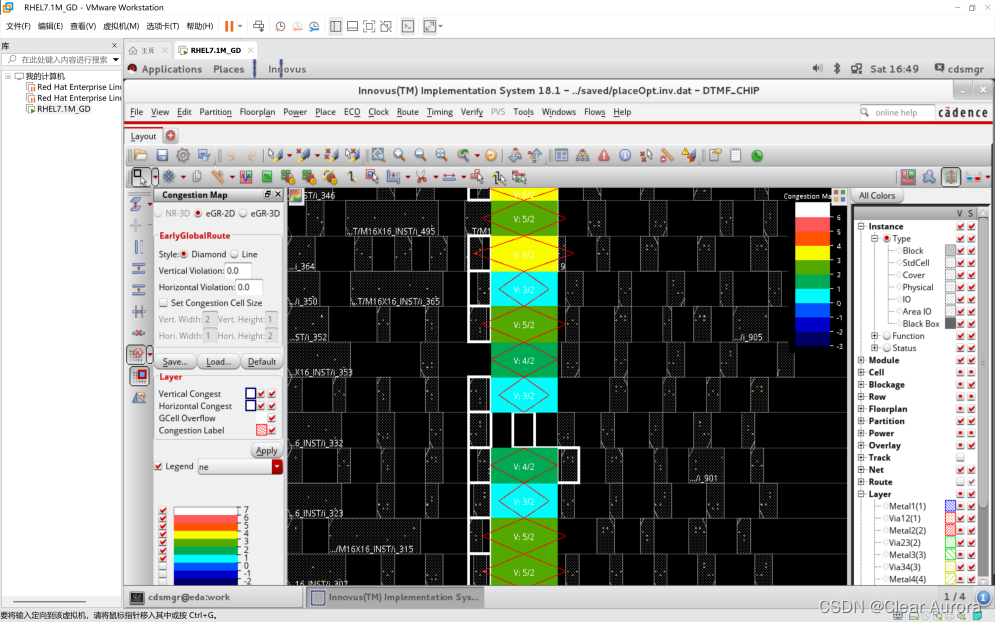This screenshot has height=623, width=996.
Task: Expand the Module tree node
Action: tap(861, 360)
